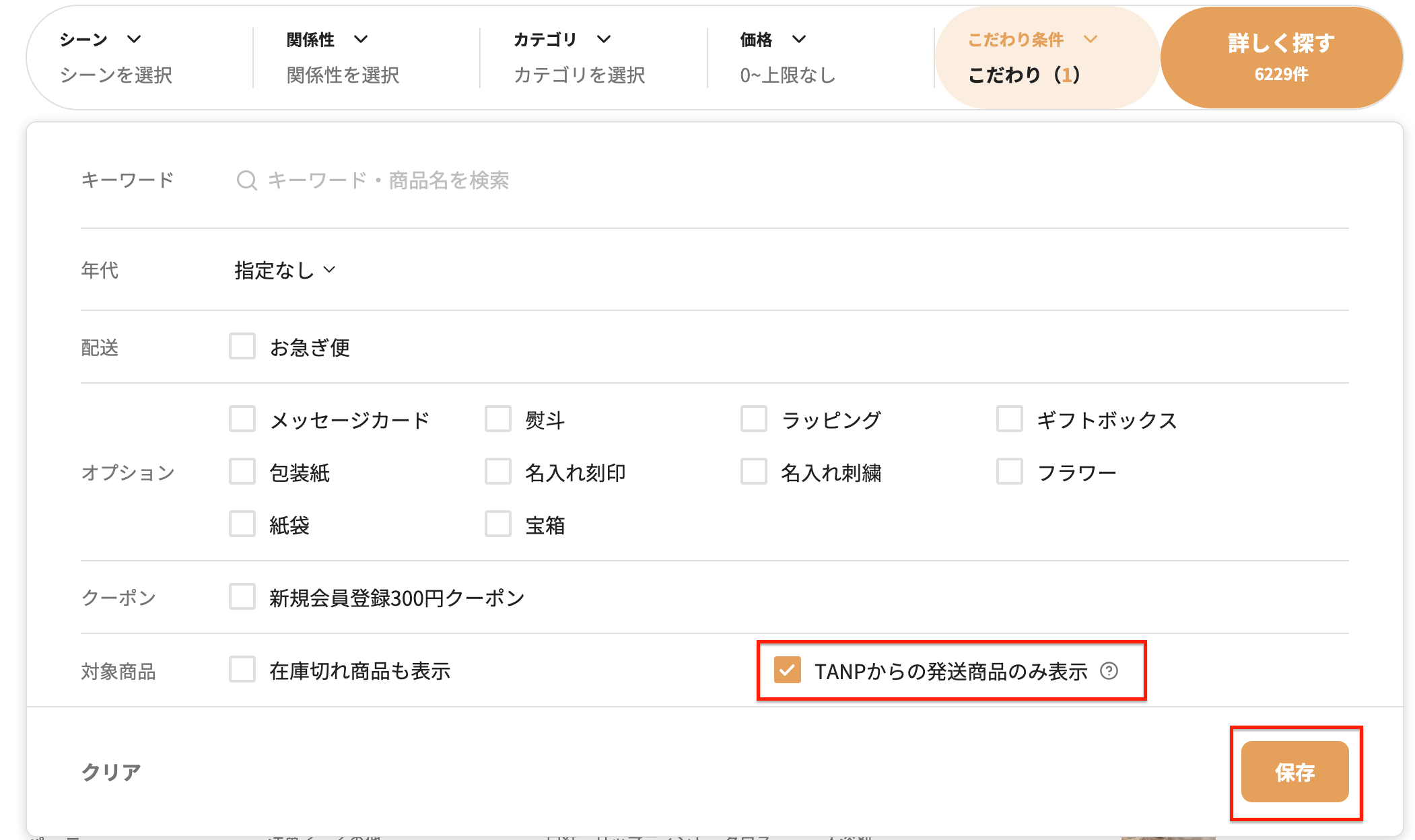Image resolution: width=1415 pixels, height=840 pixels.
Task: Select the ギフトボックス checkbox
Action: 1010,419
